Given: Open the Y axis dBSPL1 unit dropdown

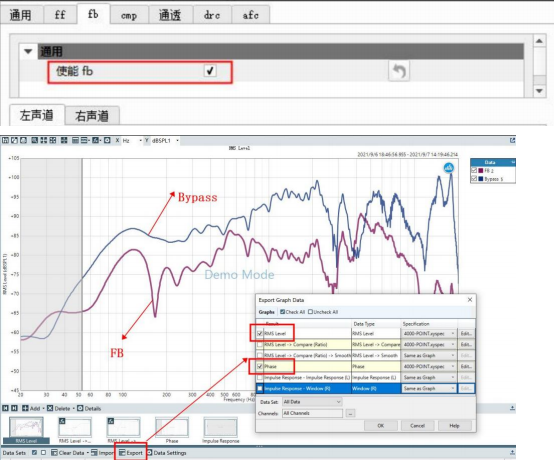Looking at the screenshot, I should [x=165, y=140].
